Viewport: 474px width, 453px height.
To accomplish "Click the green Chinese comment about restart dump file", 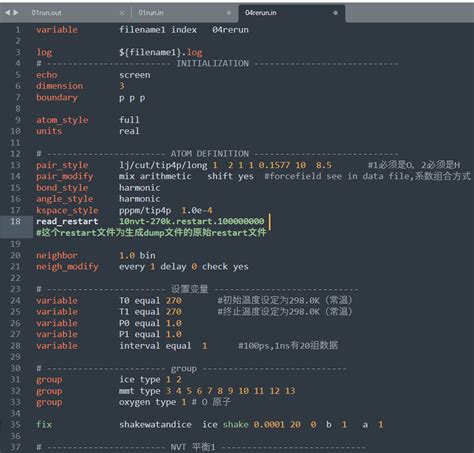I will (151, 233).
